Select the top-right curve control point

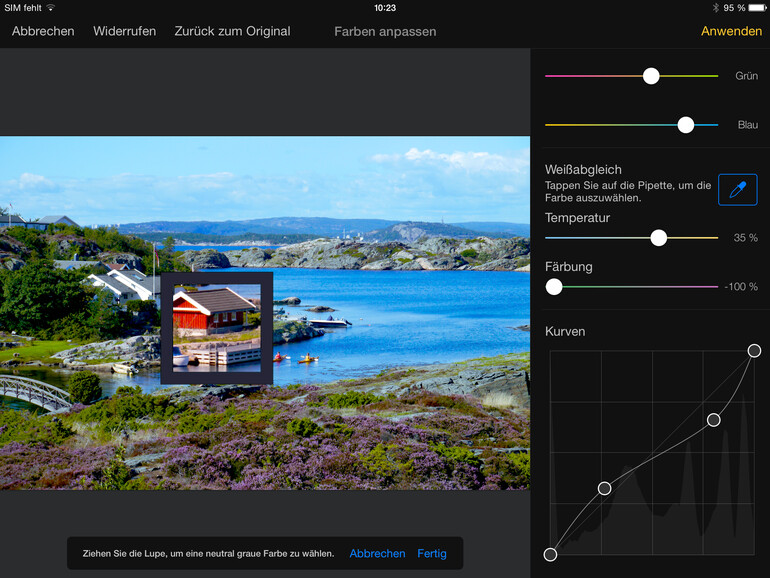[x=754, y=351]
